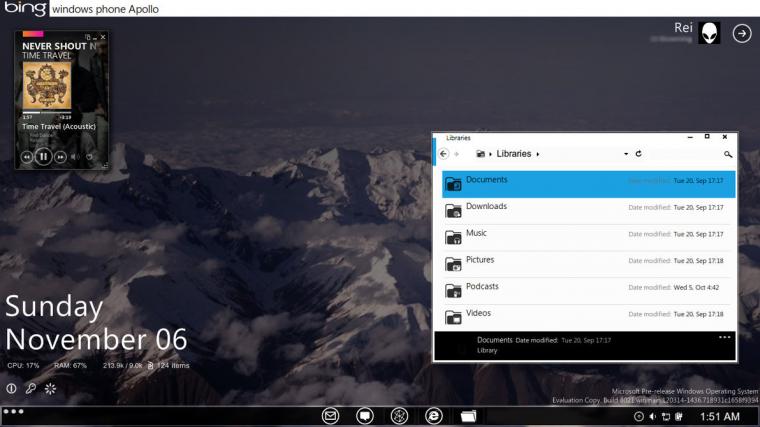Open the three dots taskbar menu

point(13,411)
